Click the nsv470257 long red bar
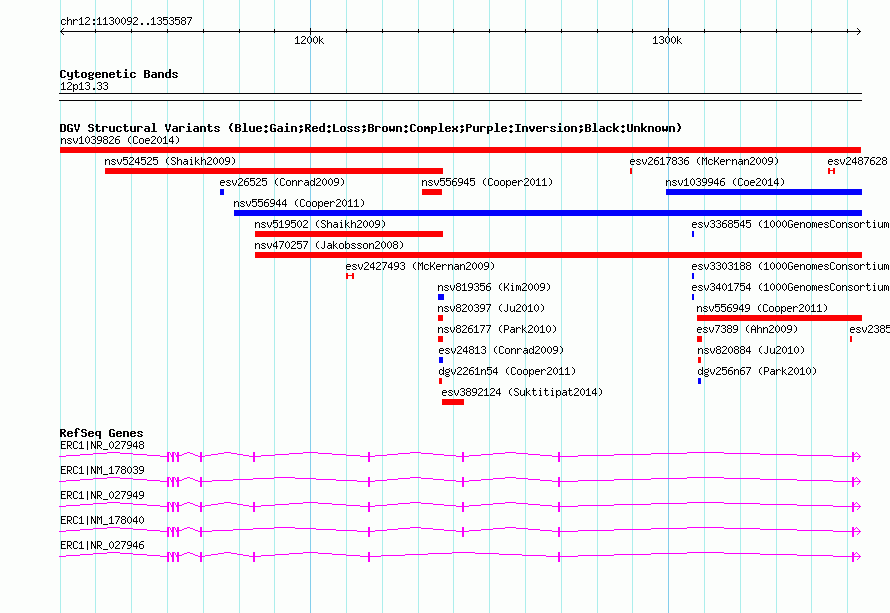This screenshot has height=613, width=890. 559,255
